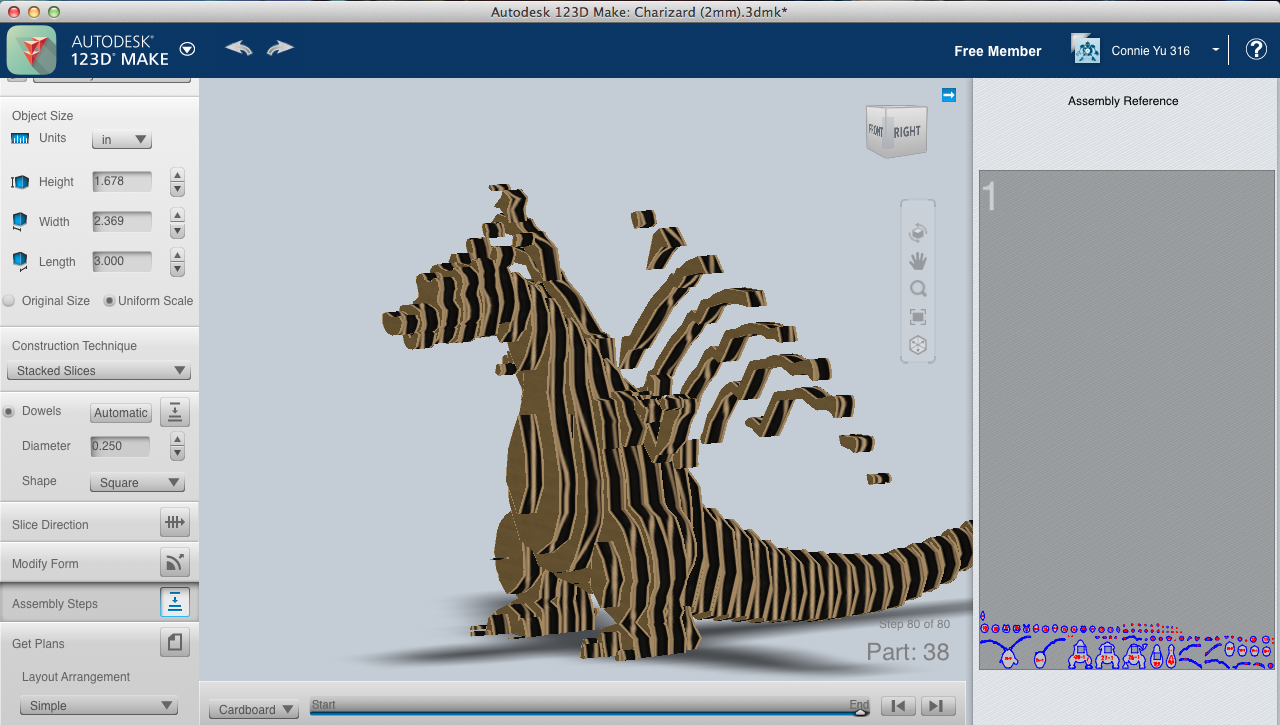Screen dimensions: 1280x725
Task: Open the Construction Technique Stacked Slices dropdown
Action: tap(97, 371)
